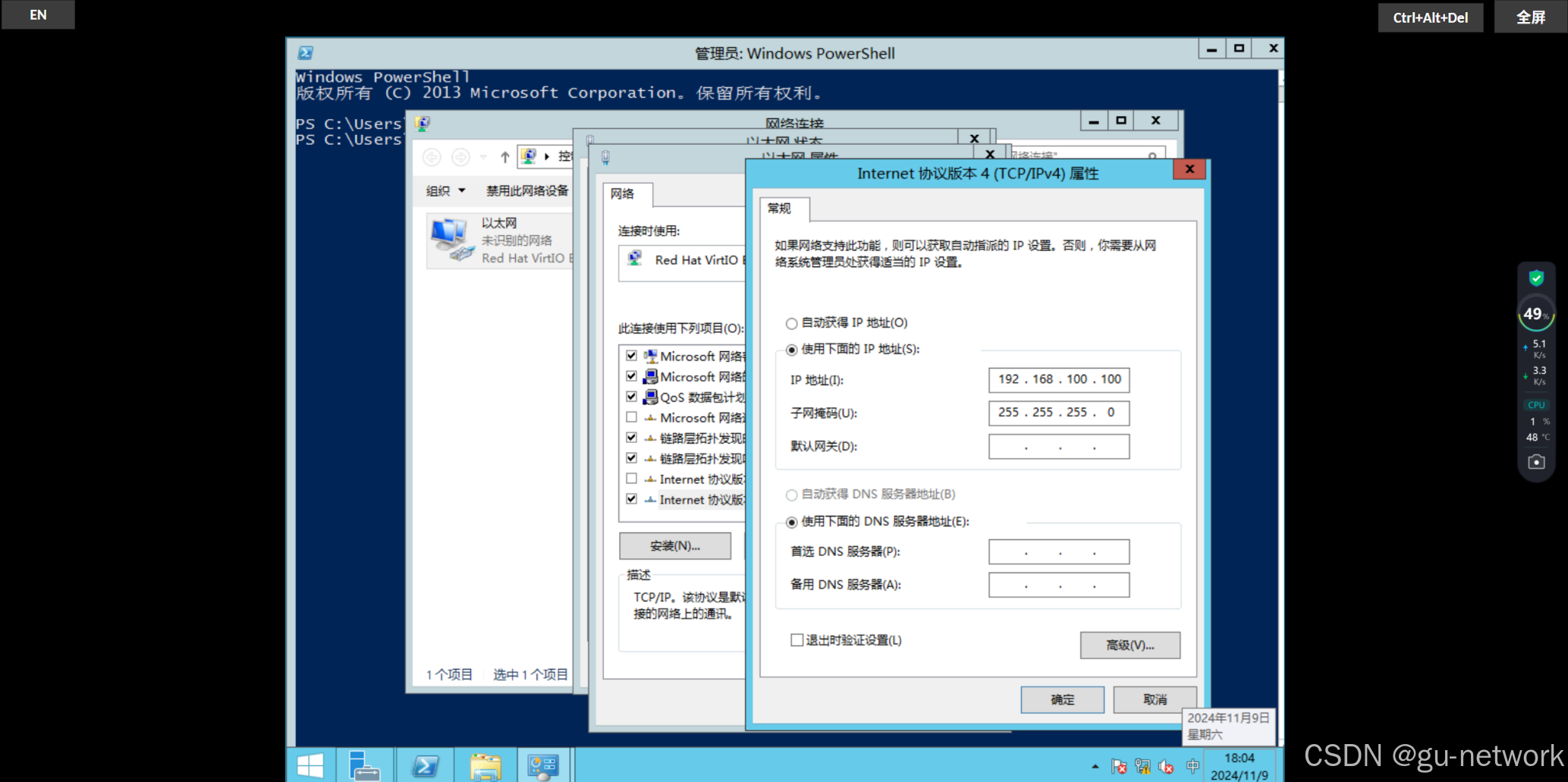
Task: Close the IPv4 properties dialog
Action: (1189, 169)
